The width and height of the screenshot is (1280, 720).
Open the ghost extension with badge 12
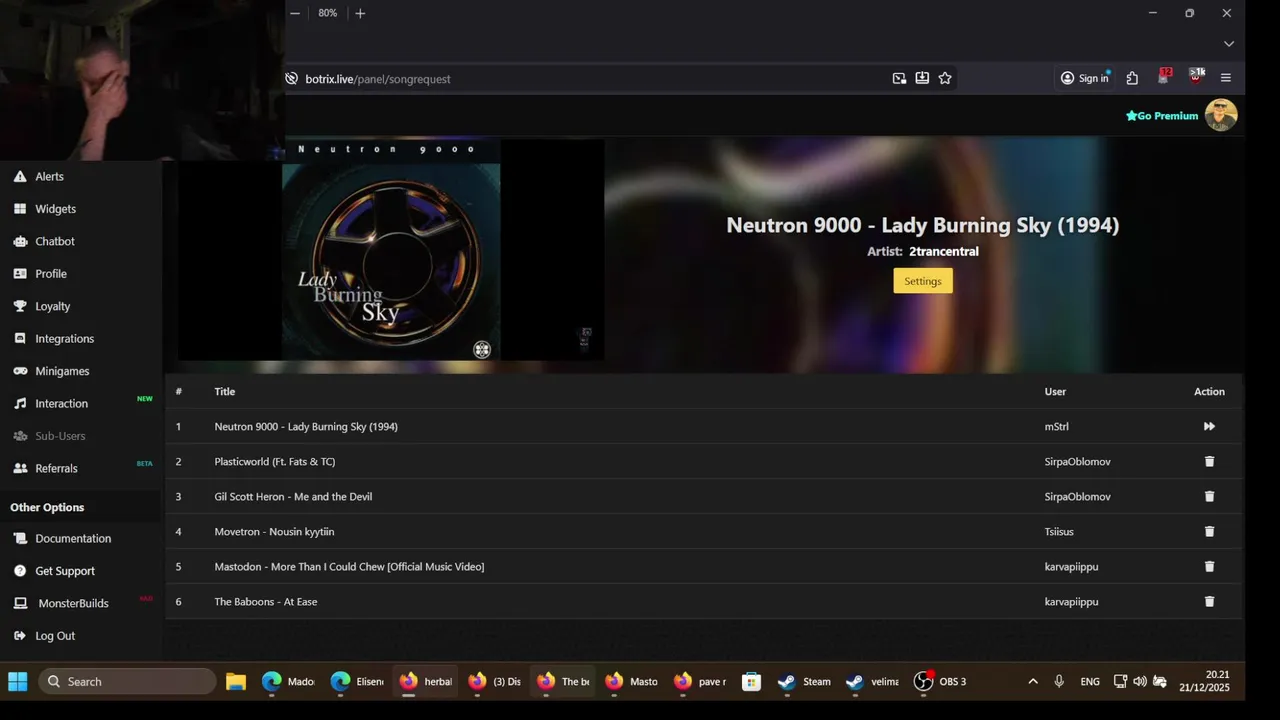(1164, 76)
